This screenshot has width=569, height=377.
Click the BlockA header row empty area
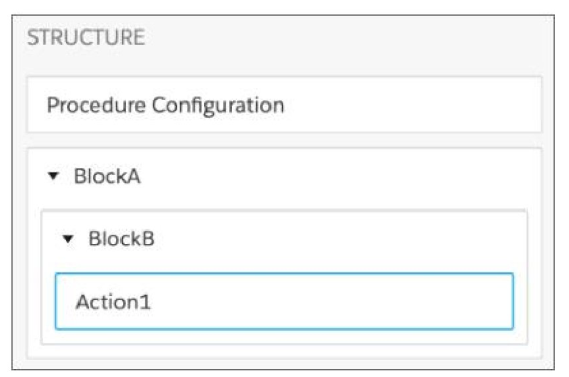pos(337,176)
